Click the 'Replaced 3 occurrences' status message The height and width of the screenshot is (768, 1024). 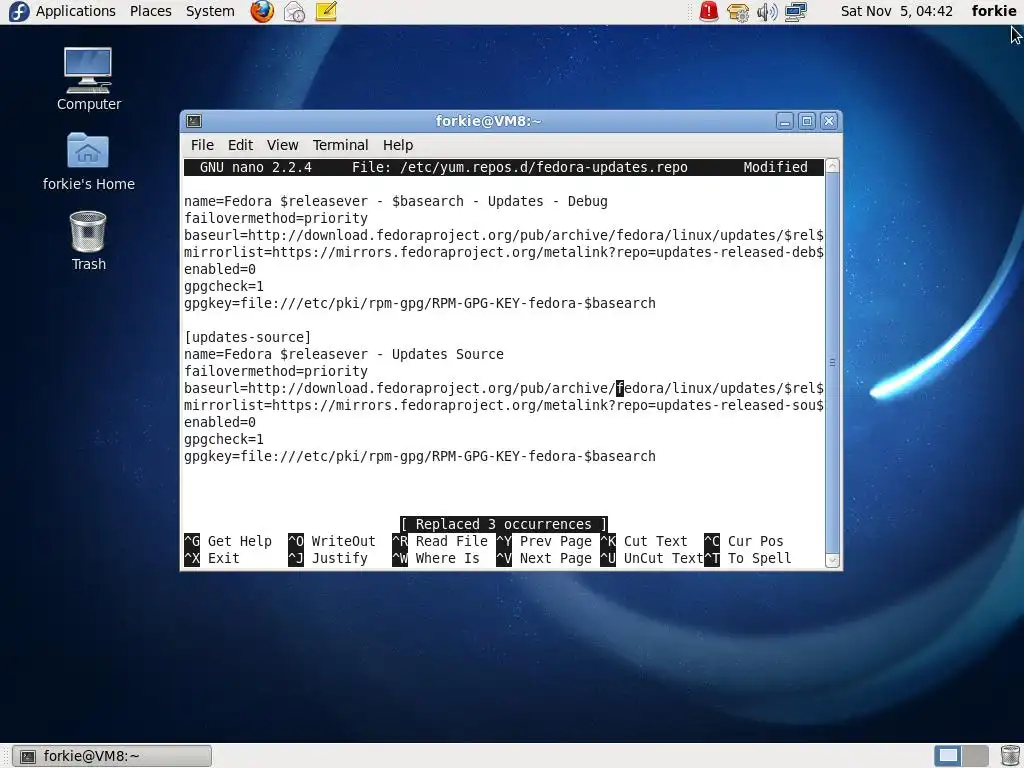tap(504, 524)
